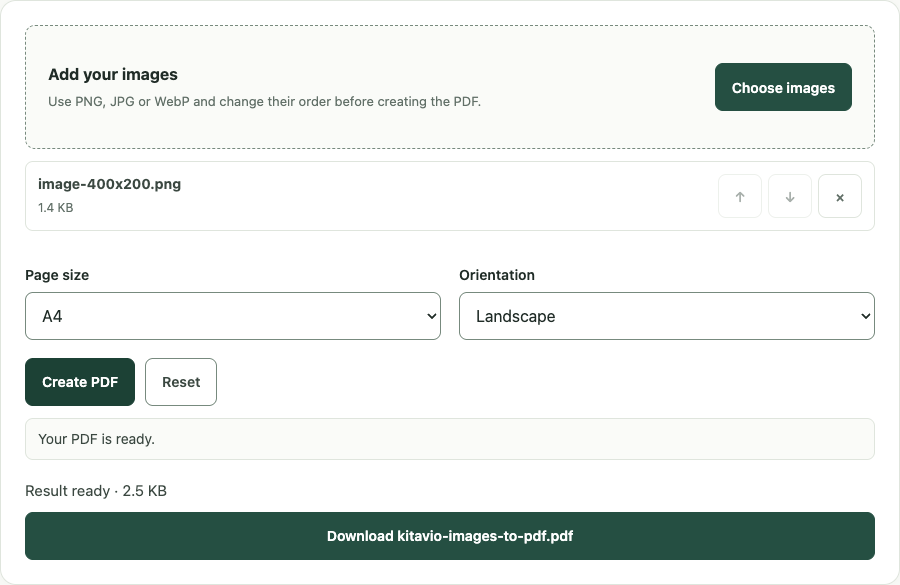Click the "Result ready · 2.5 KB" text
The width and height of the screenshot is (900, 585).
pos(96,491)
